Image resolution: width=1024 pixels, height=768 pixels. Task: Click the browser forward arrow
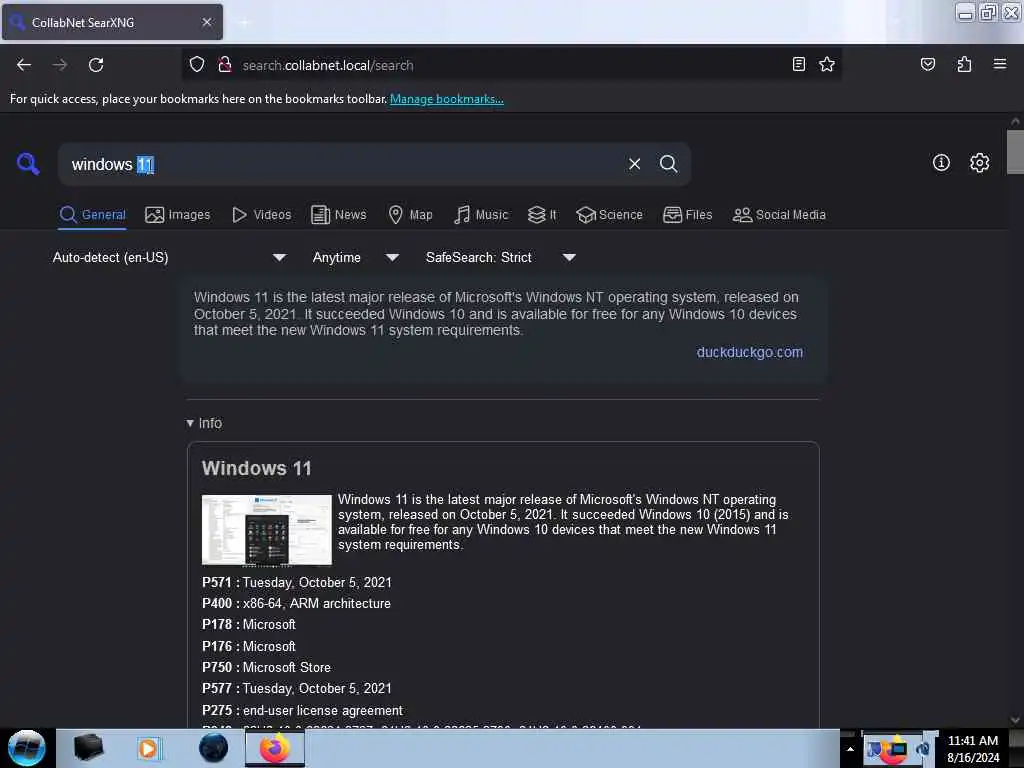coord(60,65)
